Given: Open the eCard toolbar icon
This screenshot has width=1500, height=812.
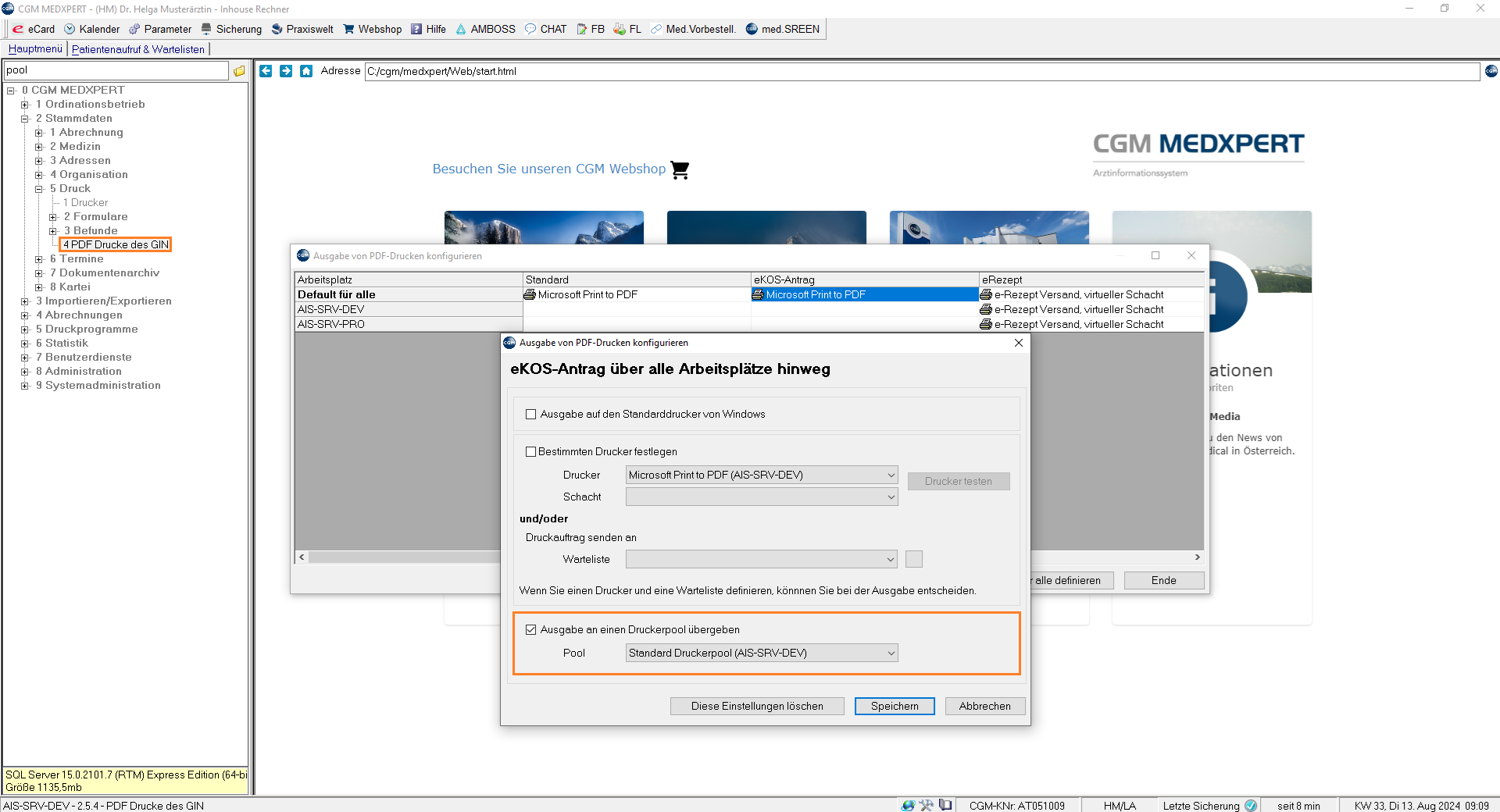Looking at the screenshot, I should pyautogui.click(x=34, y=29).
